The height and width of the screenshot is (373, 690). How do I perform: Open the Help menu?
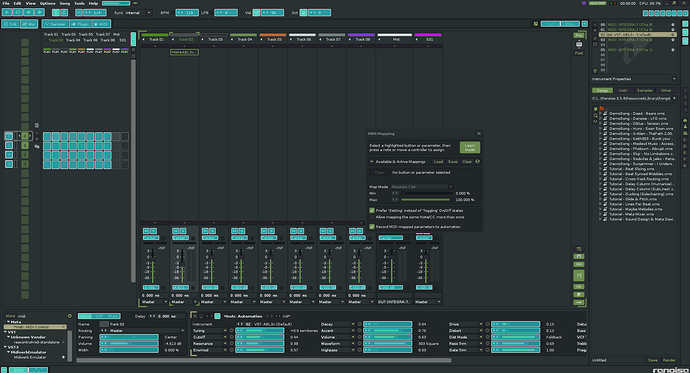[93, 3]
